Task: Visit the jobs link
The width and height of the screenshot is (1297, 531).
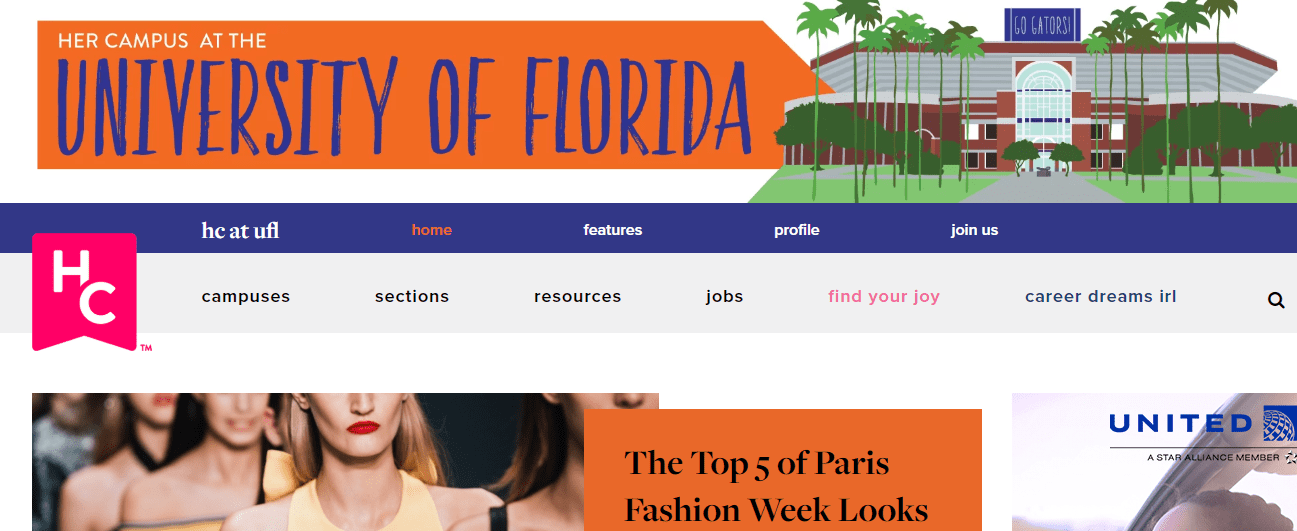Action: coord(725,296)
